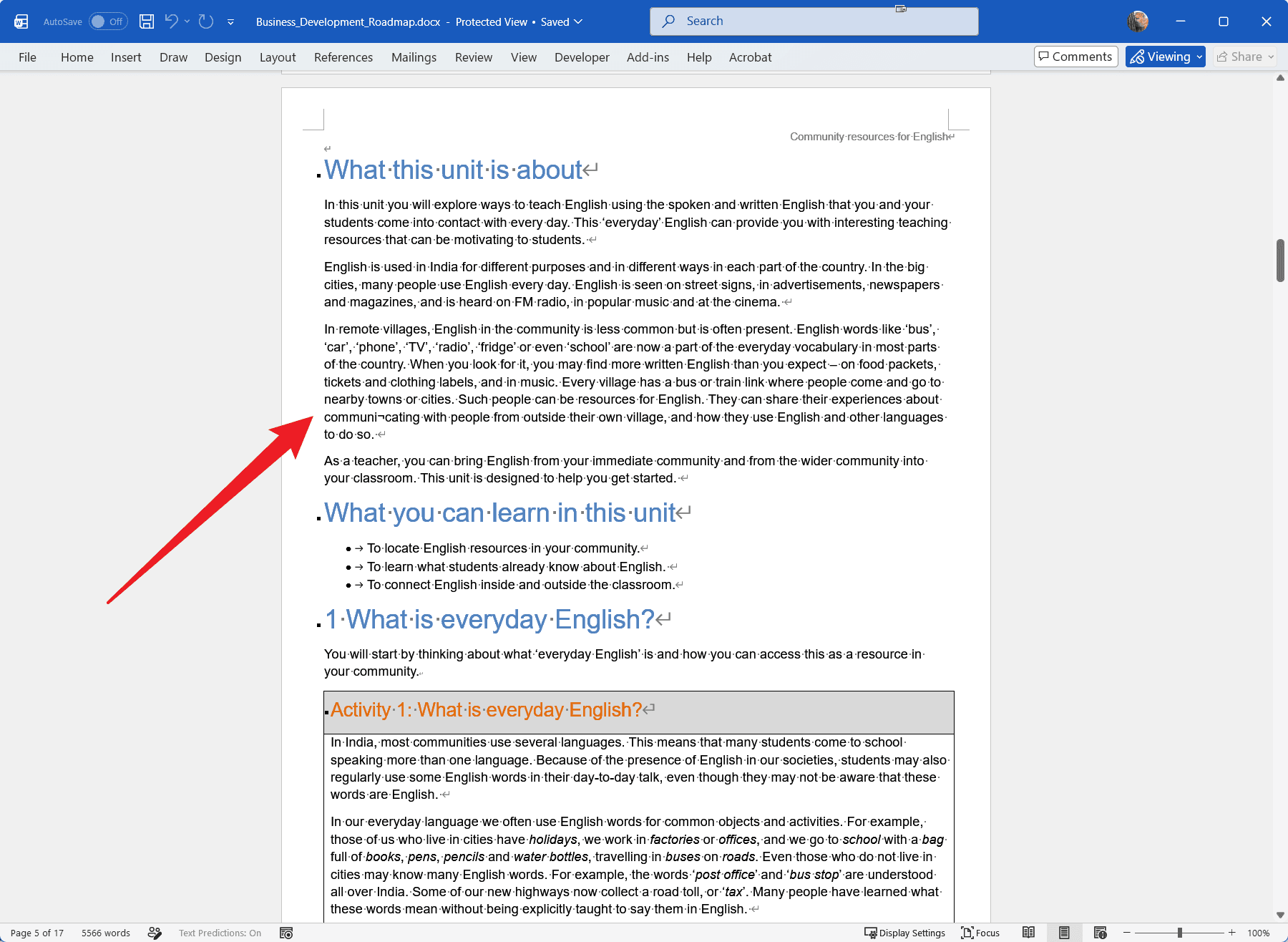The image size is (1288, 942).
Task: Open Display Settings
Action: pyautogui.click(x=904, y=933)
